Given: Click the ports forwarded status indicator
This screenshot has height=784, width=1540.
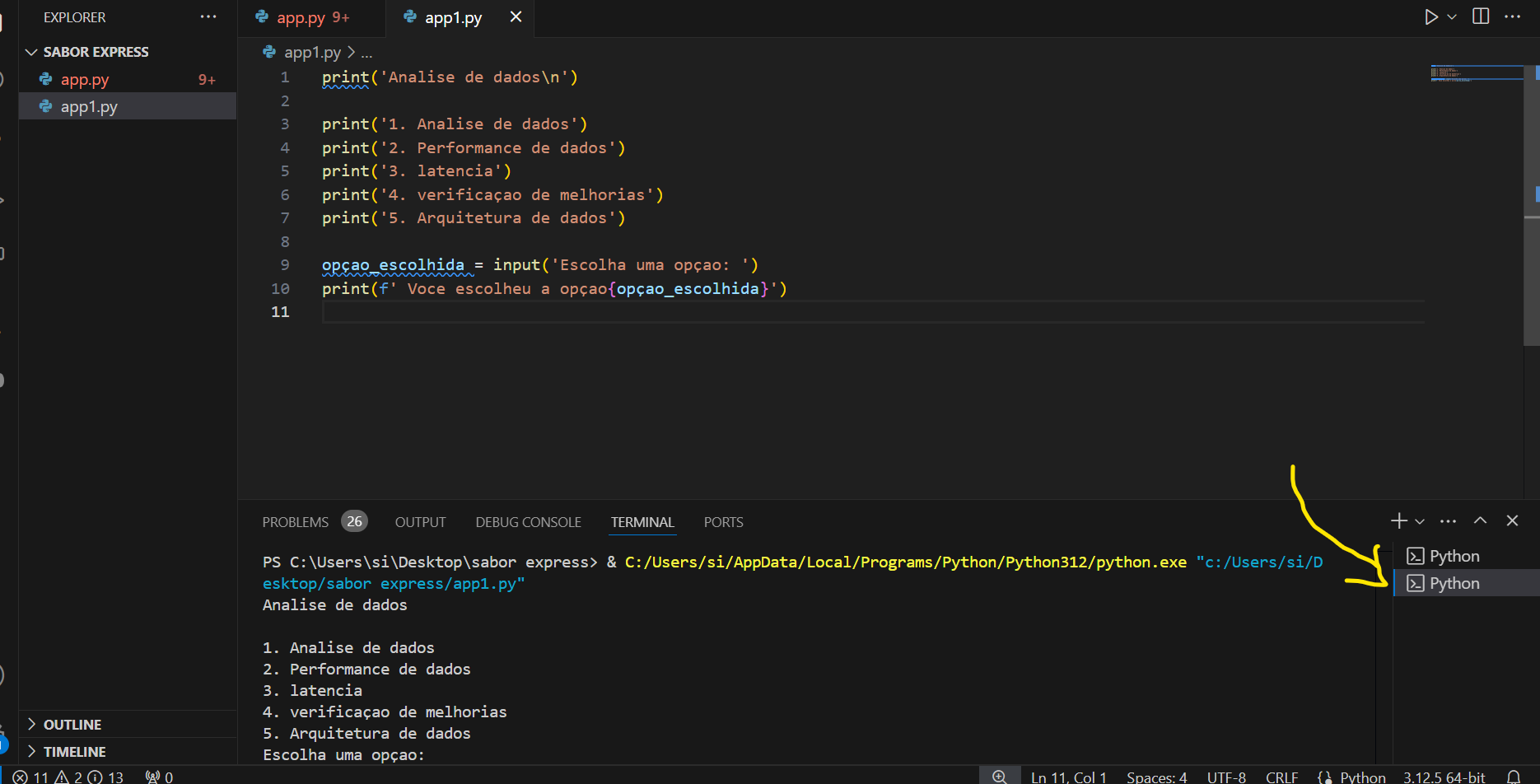Looking at the screenshot, I should coord(159,777).
